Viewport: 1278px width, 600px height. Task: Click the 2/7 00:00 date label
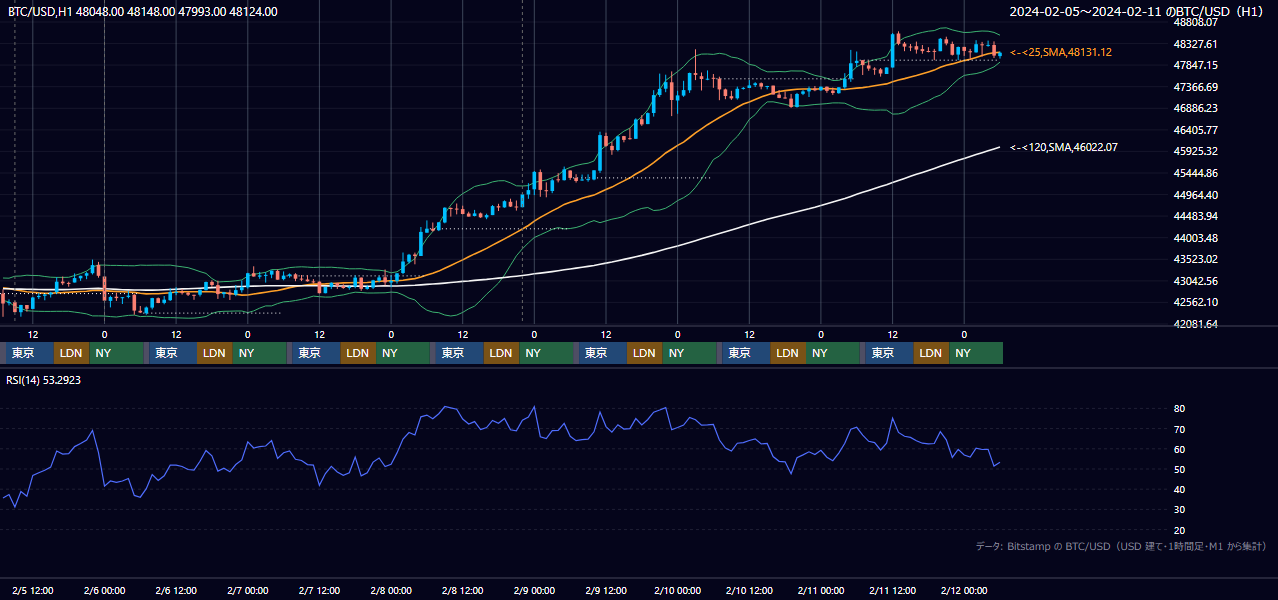tap(247, 590)
